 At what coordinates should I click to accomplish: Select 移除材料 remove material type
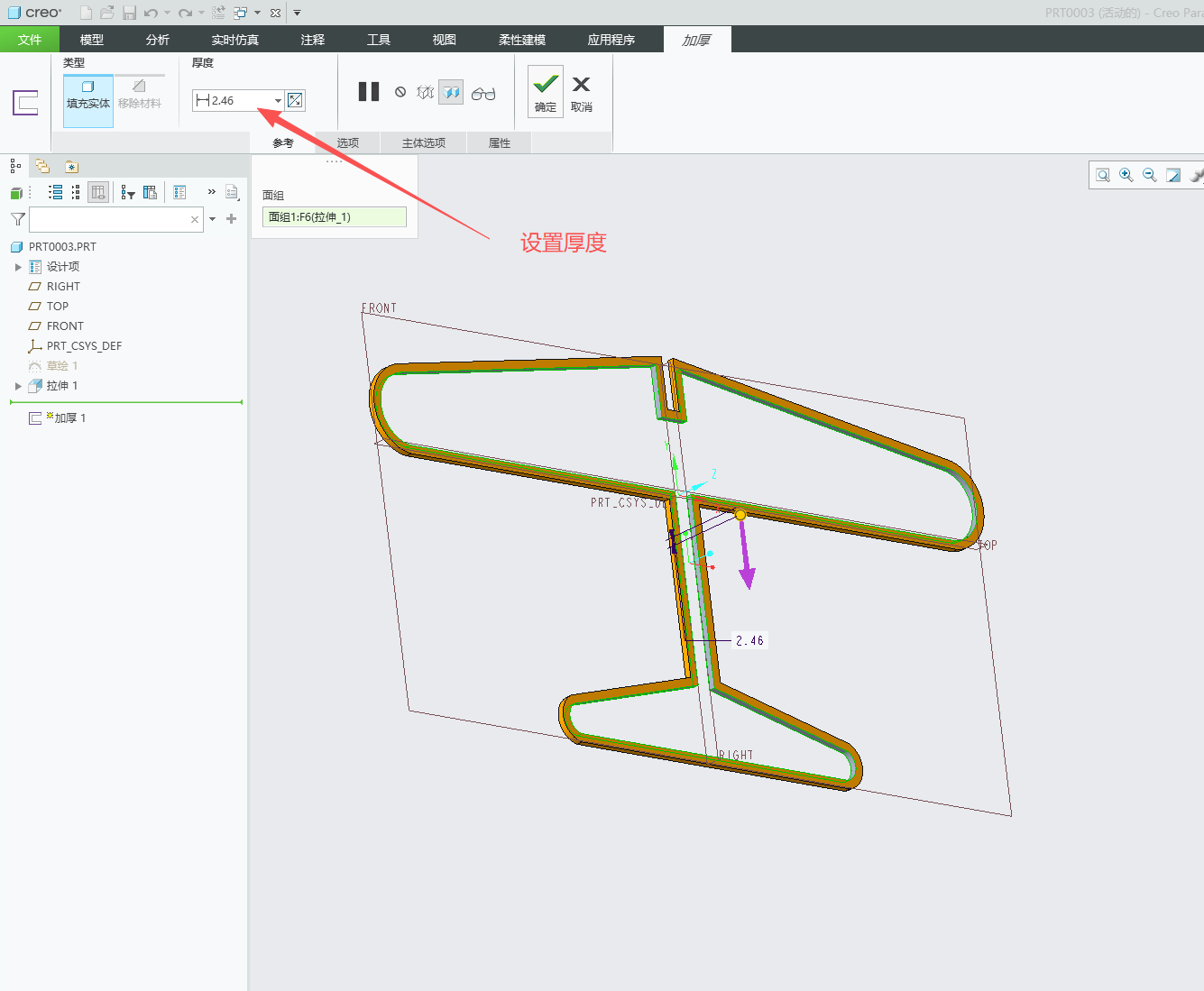(140, 96)
